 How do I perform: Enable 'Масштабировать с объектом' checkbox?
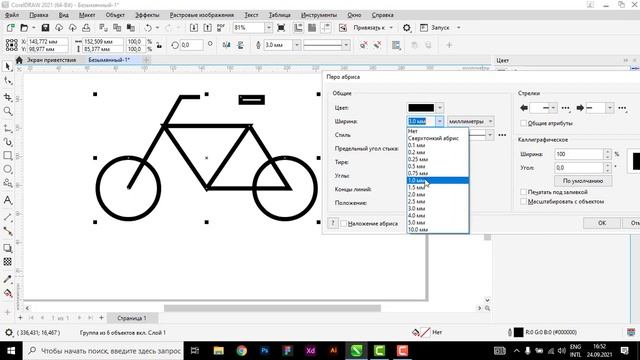[523, 202]
